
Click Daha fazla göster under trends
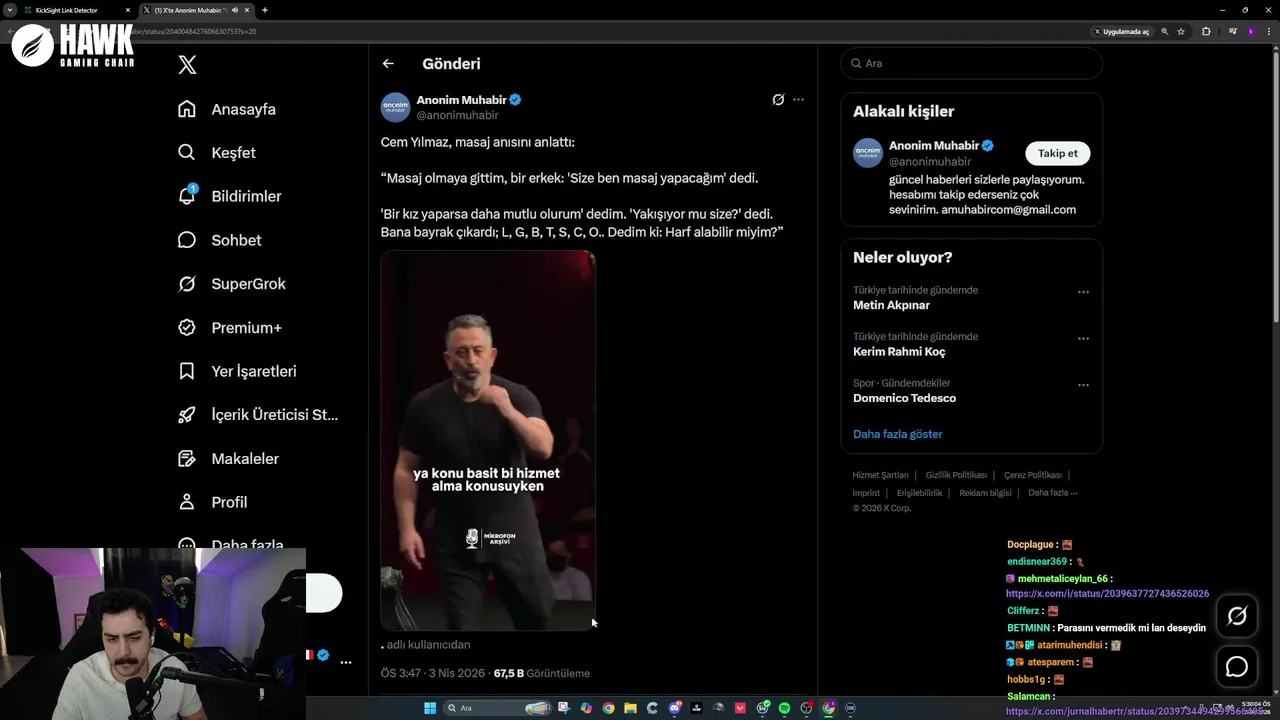point(897,434)
